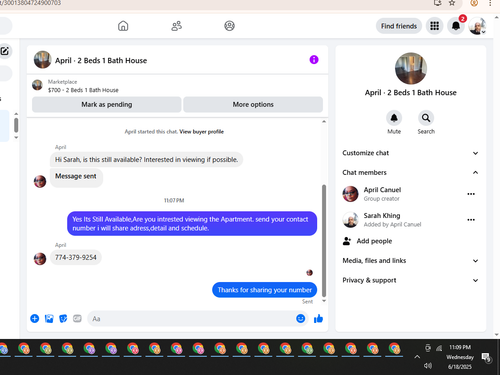
Task: Open conversation information purple icon
Action: coord(314,60)
